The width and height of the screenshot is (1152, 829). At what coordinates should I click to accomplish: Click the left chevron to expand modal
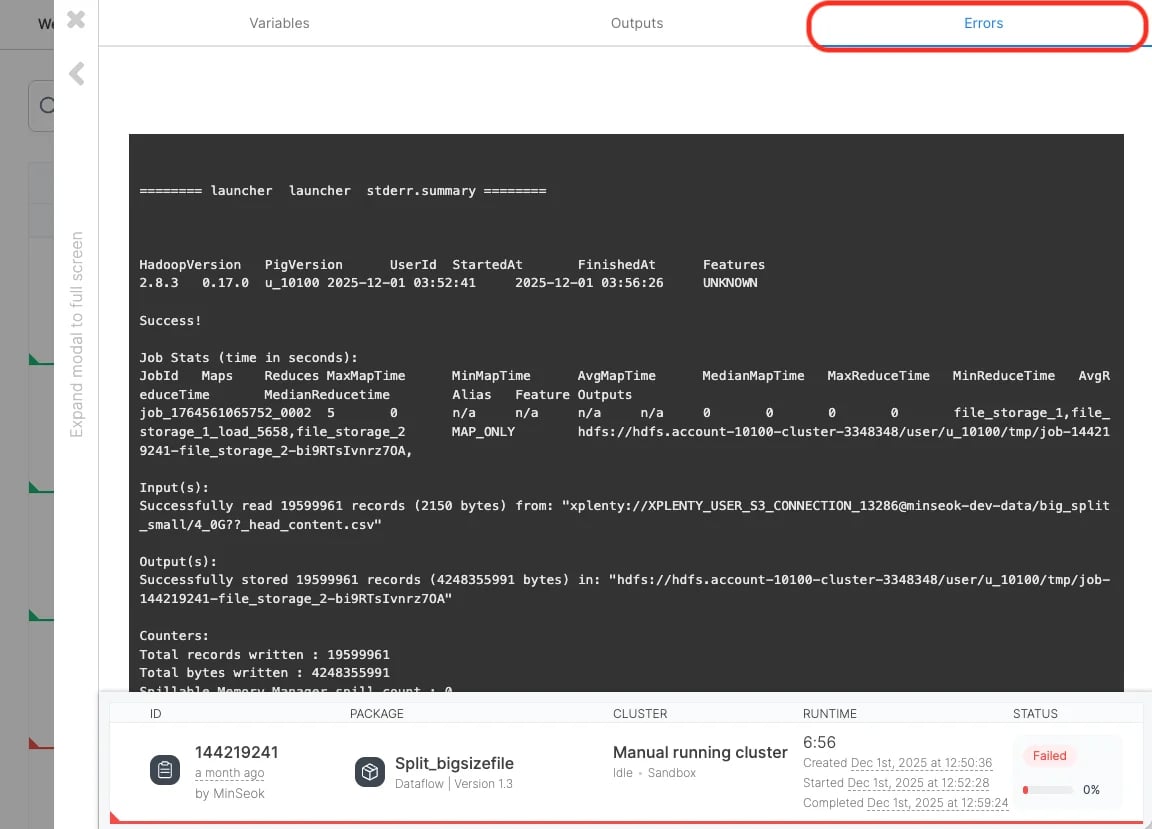76,73
